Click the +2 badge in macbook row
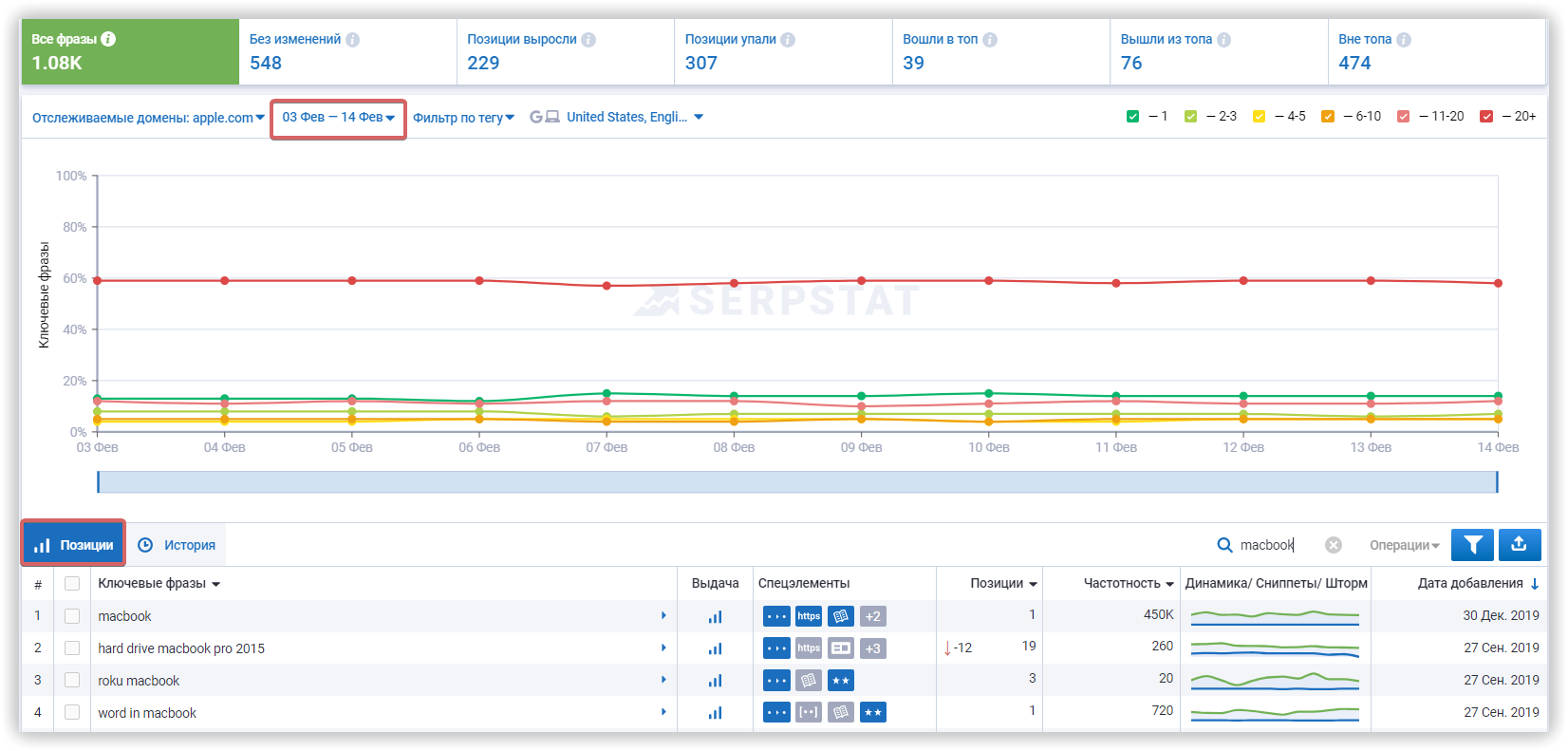The width and height of the screenshot is (1568, 751). coord(873,617)
